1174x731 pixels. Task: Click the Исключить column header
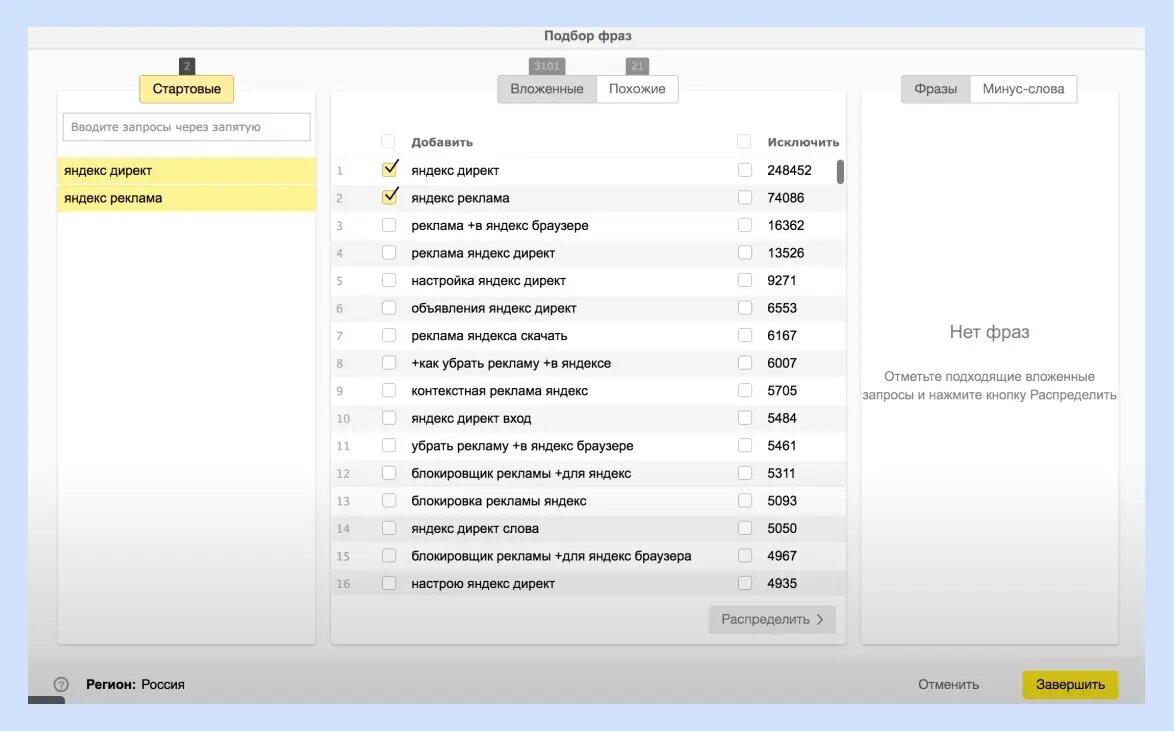[803, 142]
